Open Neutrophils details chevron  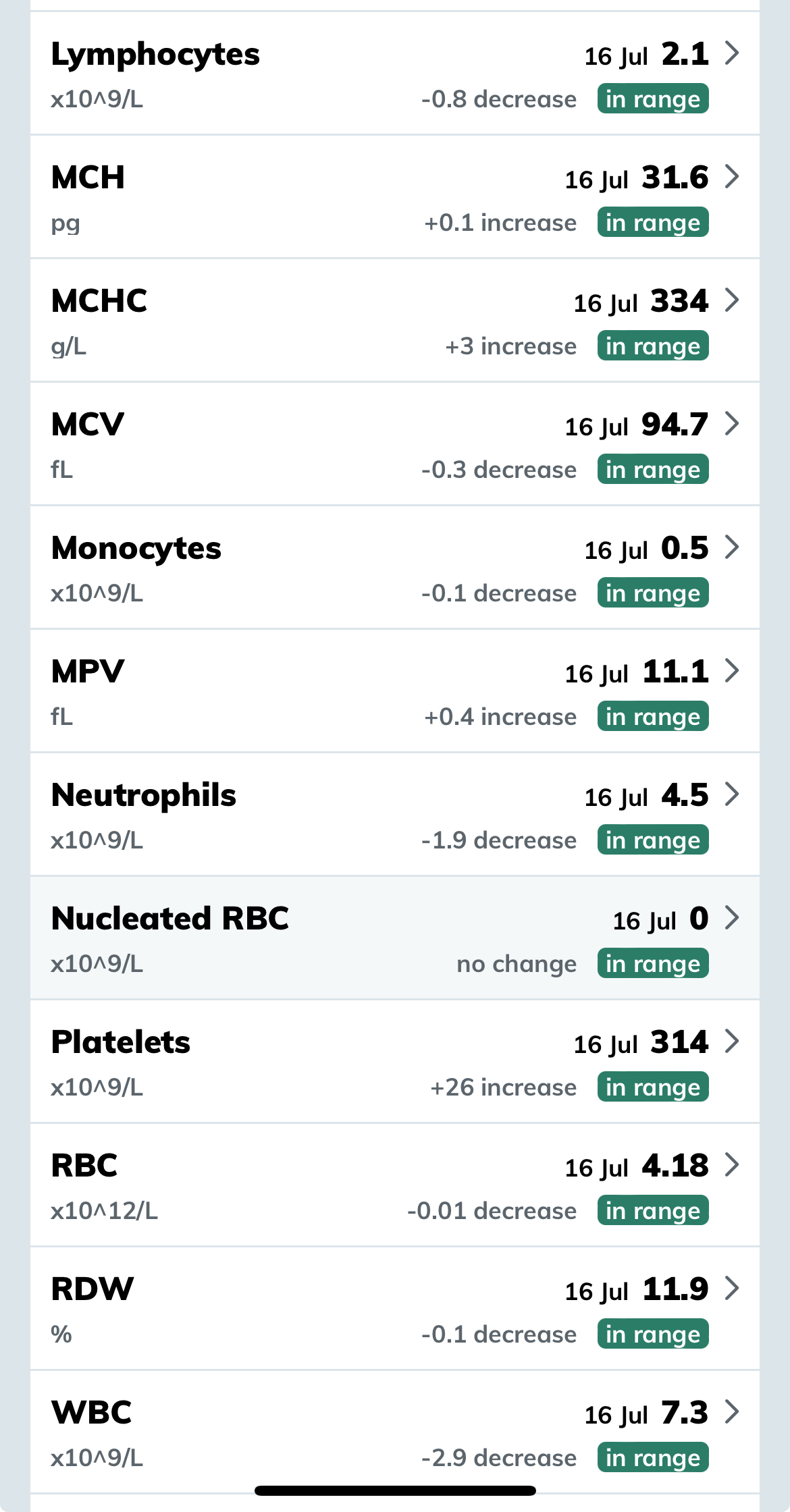[732, 794]
